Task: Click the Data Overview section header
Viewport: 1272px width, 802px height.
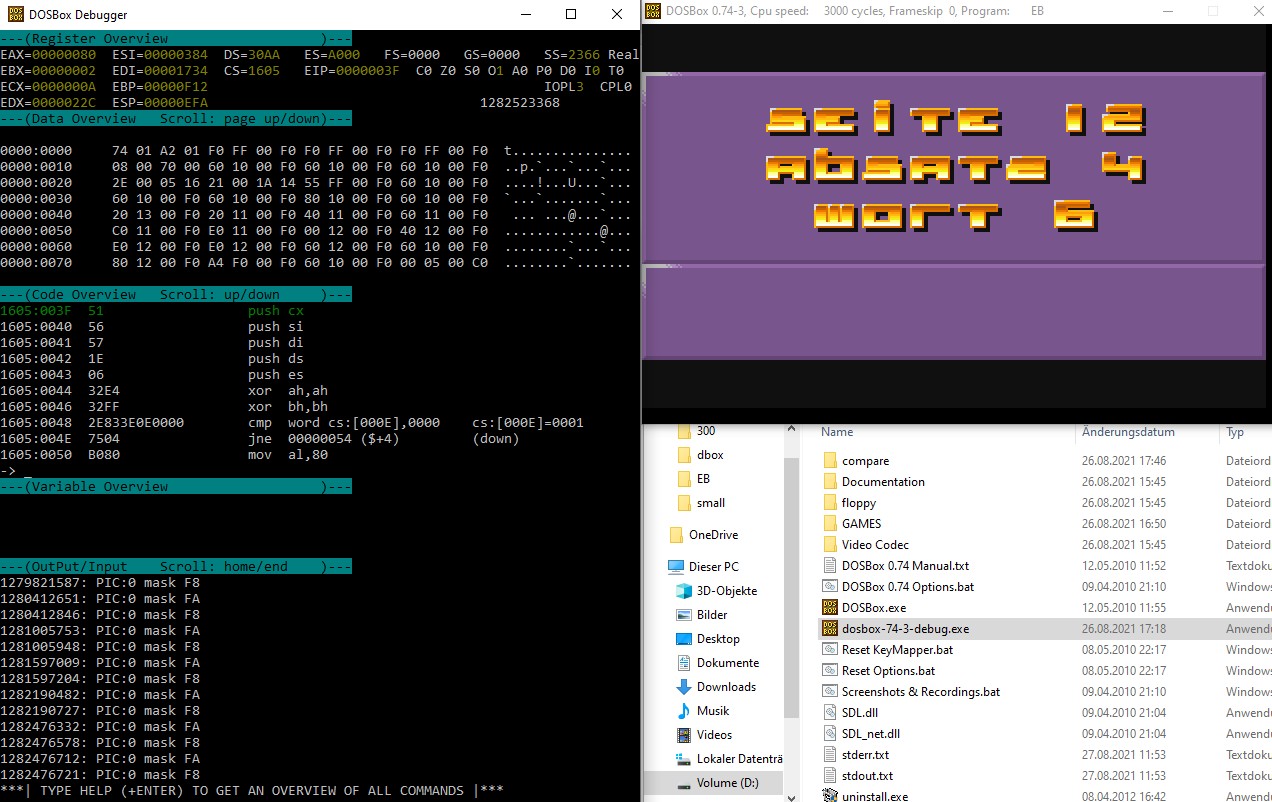Action: coord(176,119)
